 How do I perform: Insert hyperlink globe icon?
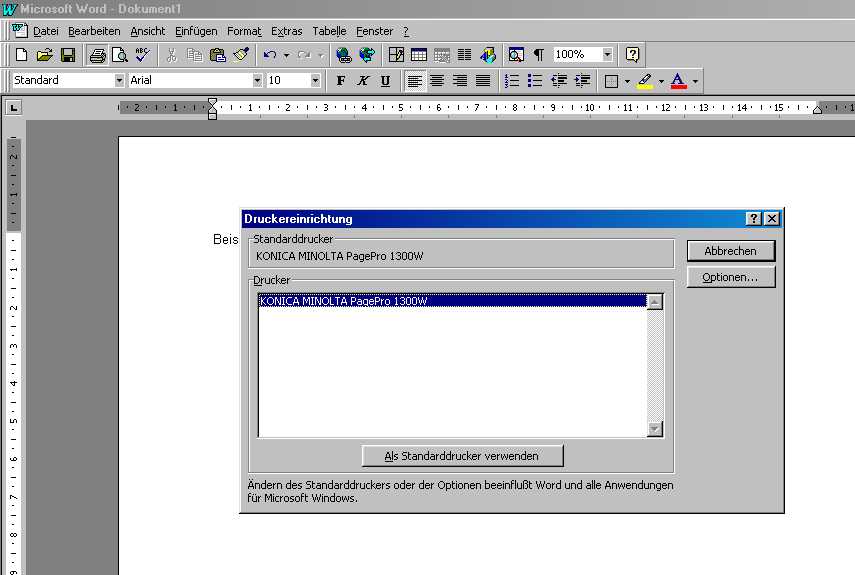[344, 55]
